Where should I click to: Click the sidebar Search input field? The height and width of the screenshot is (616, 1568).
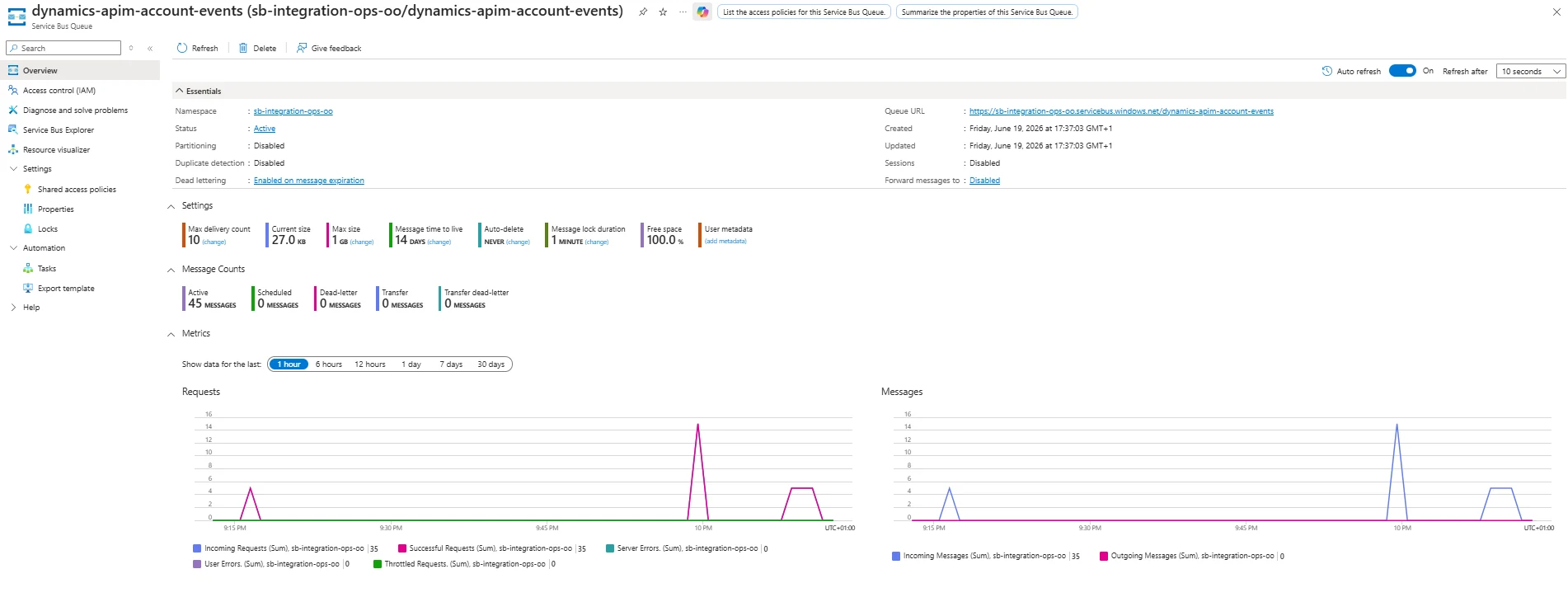click(63, 48)
